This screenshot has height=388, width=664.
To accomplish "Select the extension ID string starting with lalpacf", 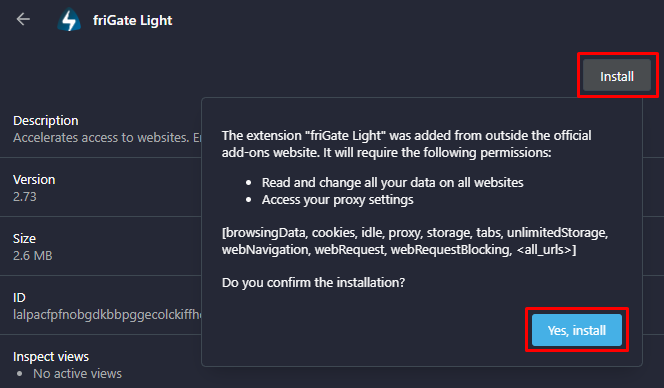I will [x=107, y=315].
